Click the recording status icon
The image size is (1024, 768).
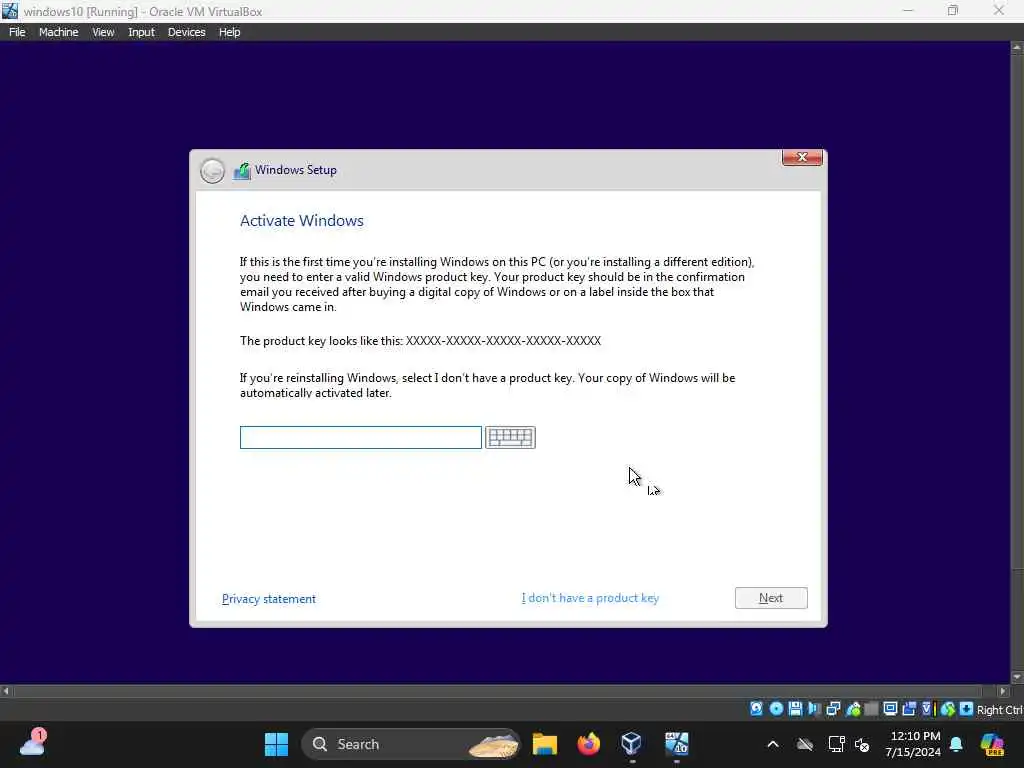point(910,709)
